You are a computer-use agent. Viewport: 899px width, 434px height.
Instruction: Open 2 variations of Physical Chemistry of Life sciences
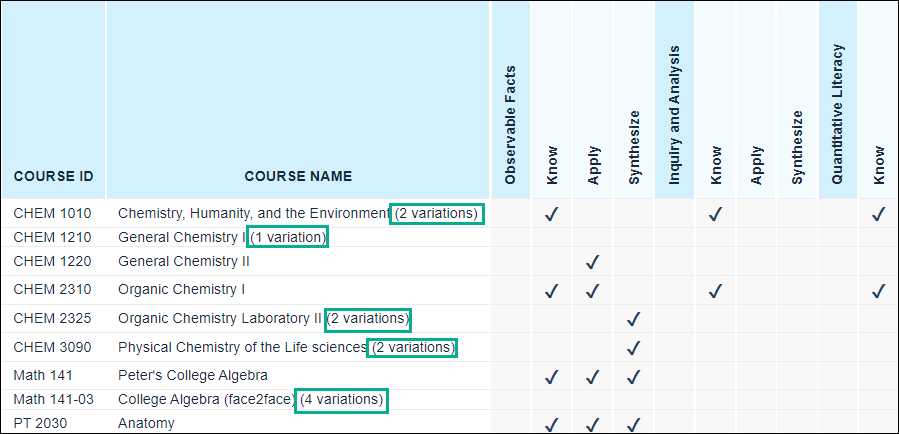click(x=412, y=348)
